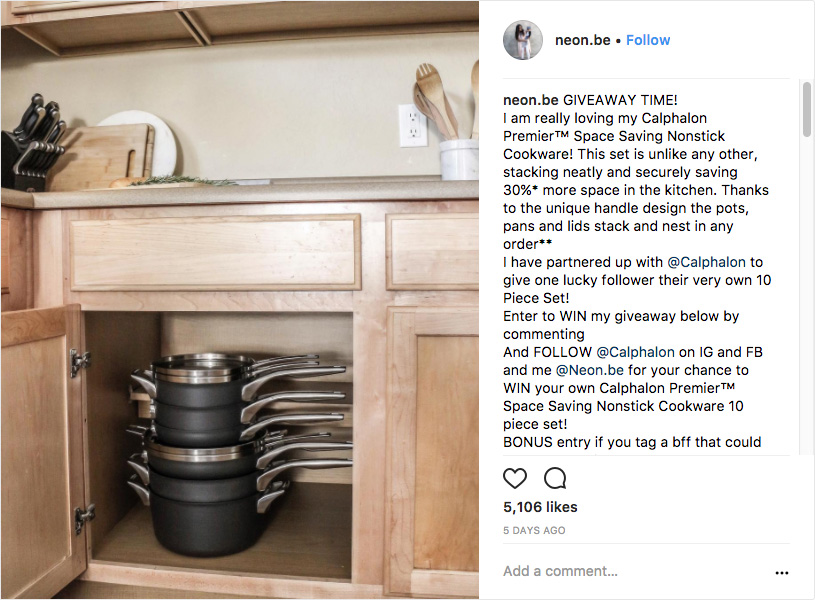Image resolution: width=815 pixels, height=600 pixels.
Task: Click bold neon.be name in caption
Action: 531,100
